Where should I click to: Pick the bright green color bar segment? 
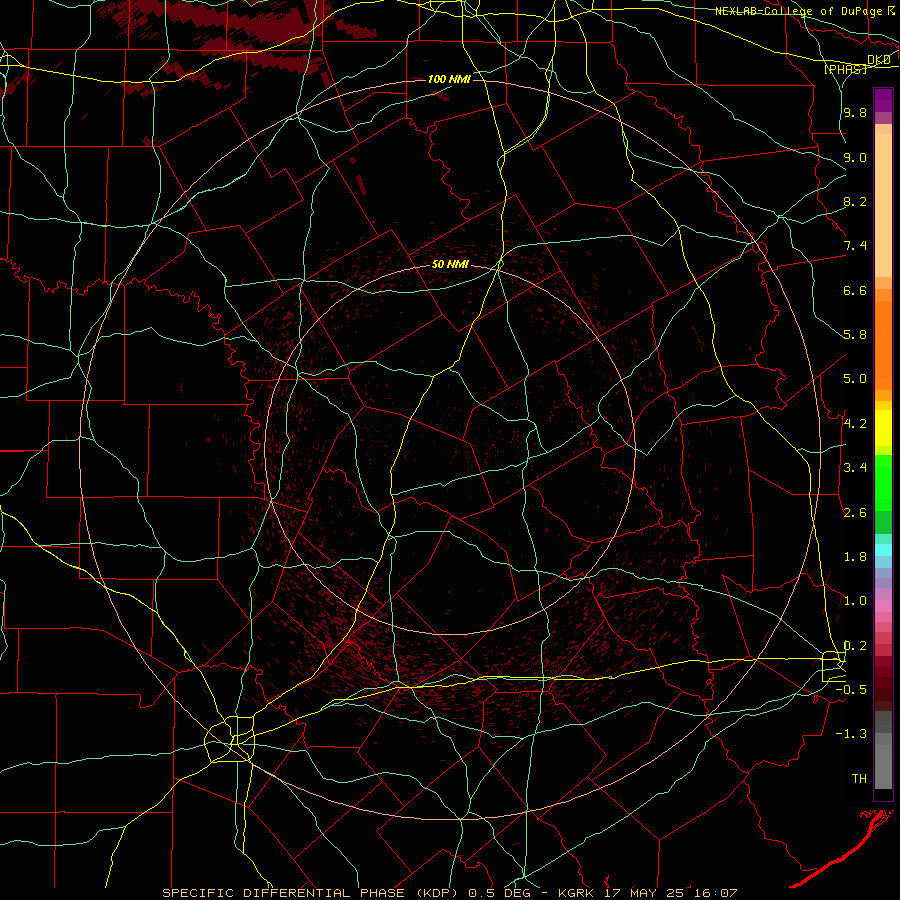click(x=883, y=482)
